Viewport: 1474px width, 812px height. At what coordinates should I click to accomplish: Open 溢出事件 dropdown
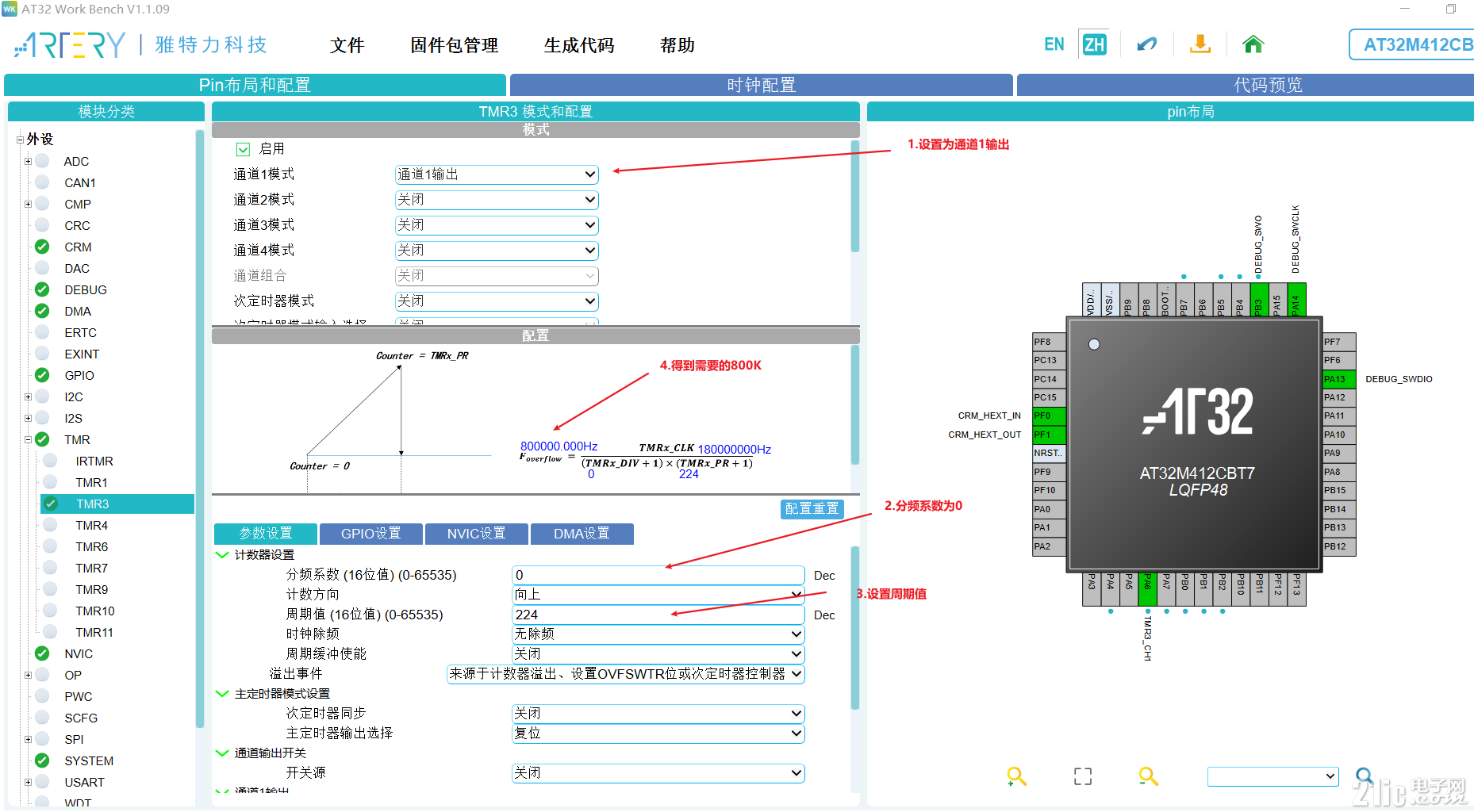click(626, 674)
